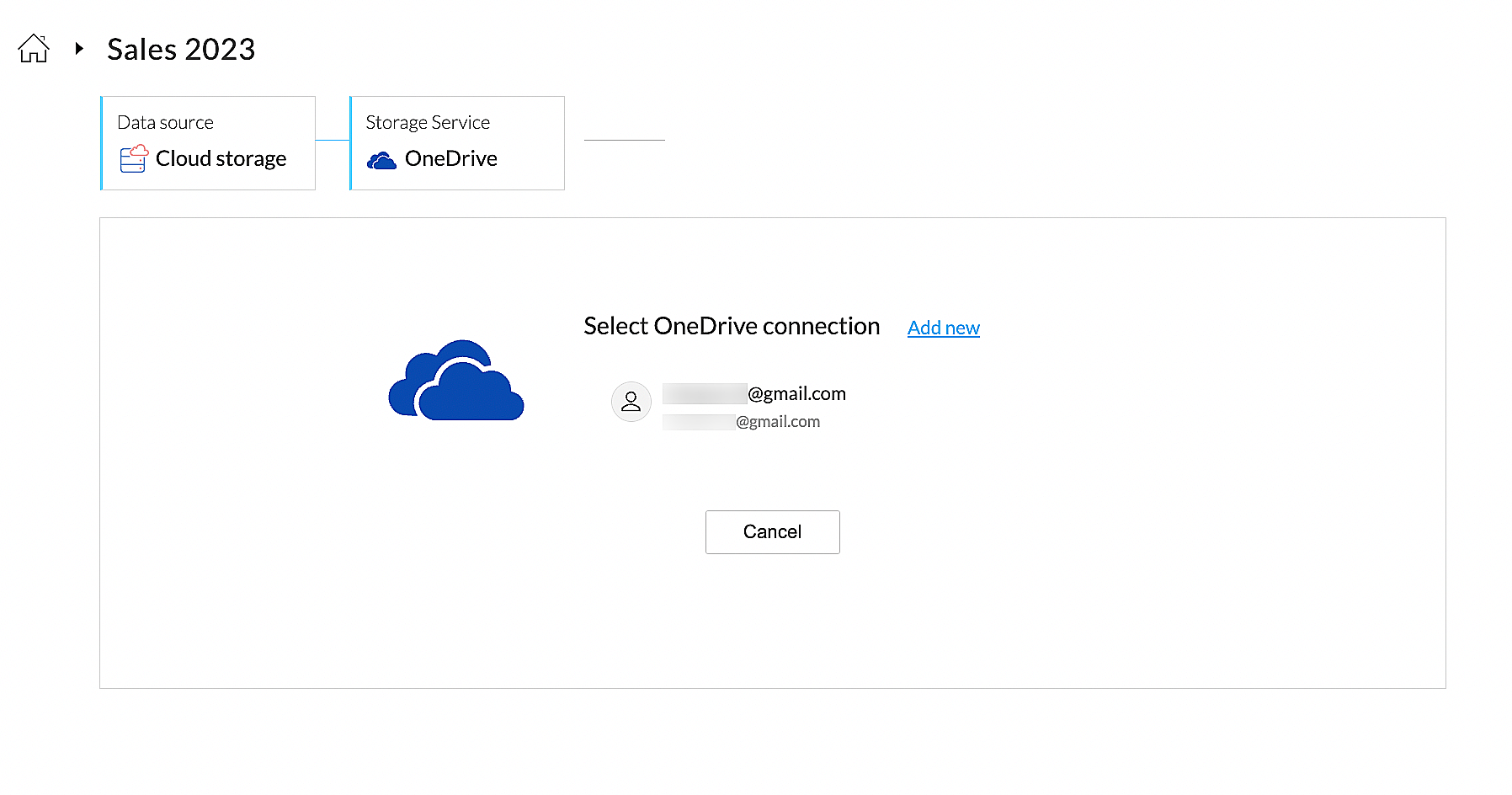Click the Select OneDrive connection heading
The width and height of the screenshot is (1512, 795).
(x=732, y=327)
